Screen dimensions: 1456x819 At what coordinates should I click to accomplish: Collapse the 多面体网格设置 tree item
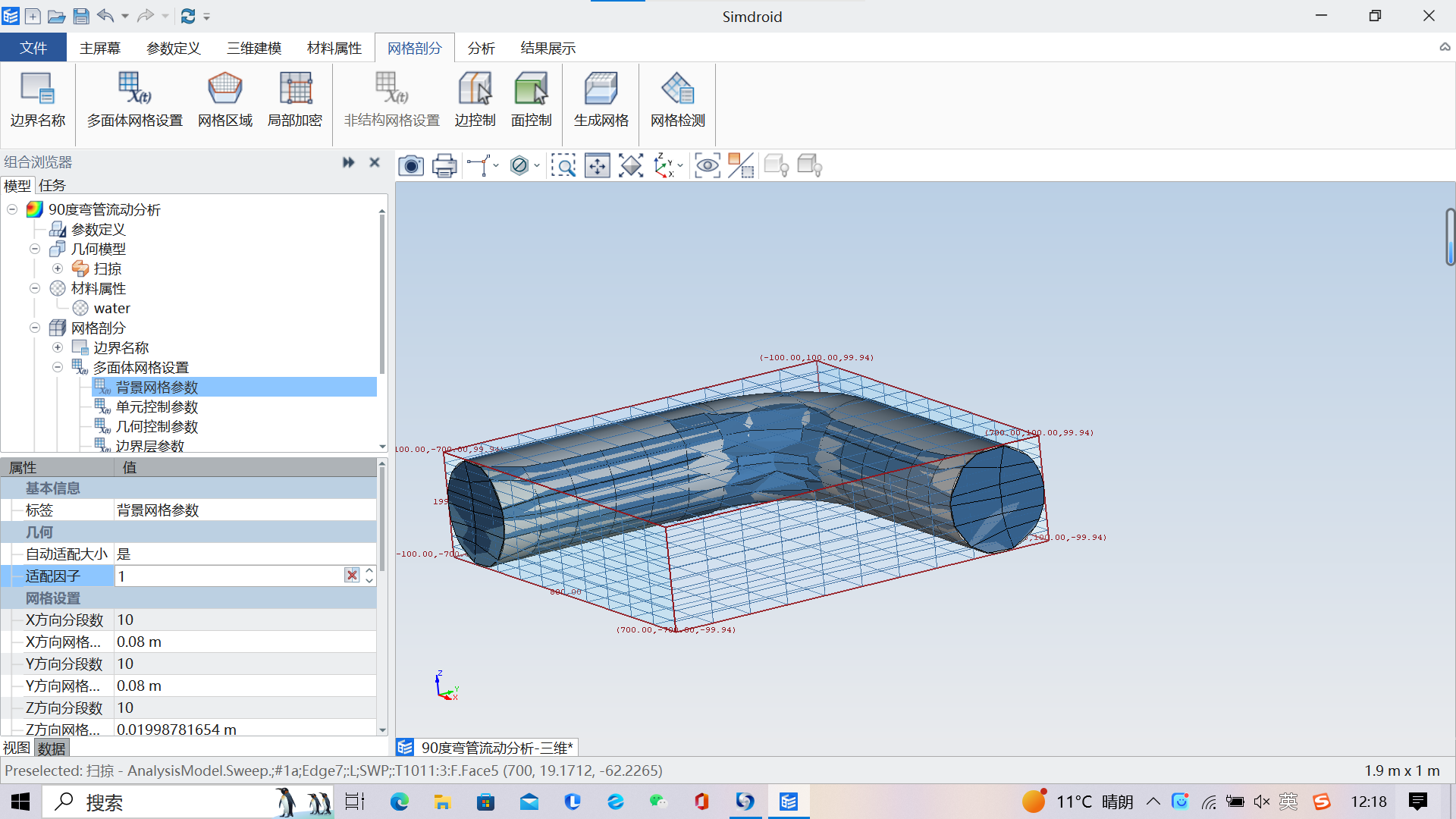click(57, 367)
